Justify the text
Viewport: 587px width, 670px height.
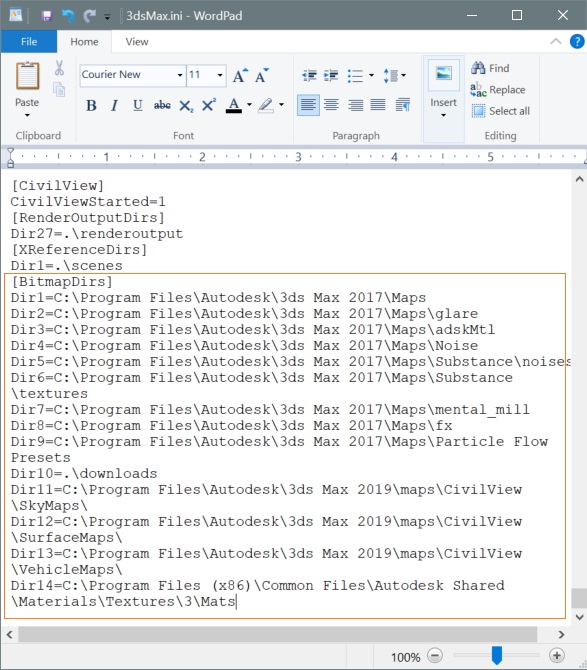(x=378, y=105)
